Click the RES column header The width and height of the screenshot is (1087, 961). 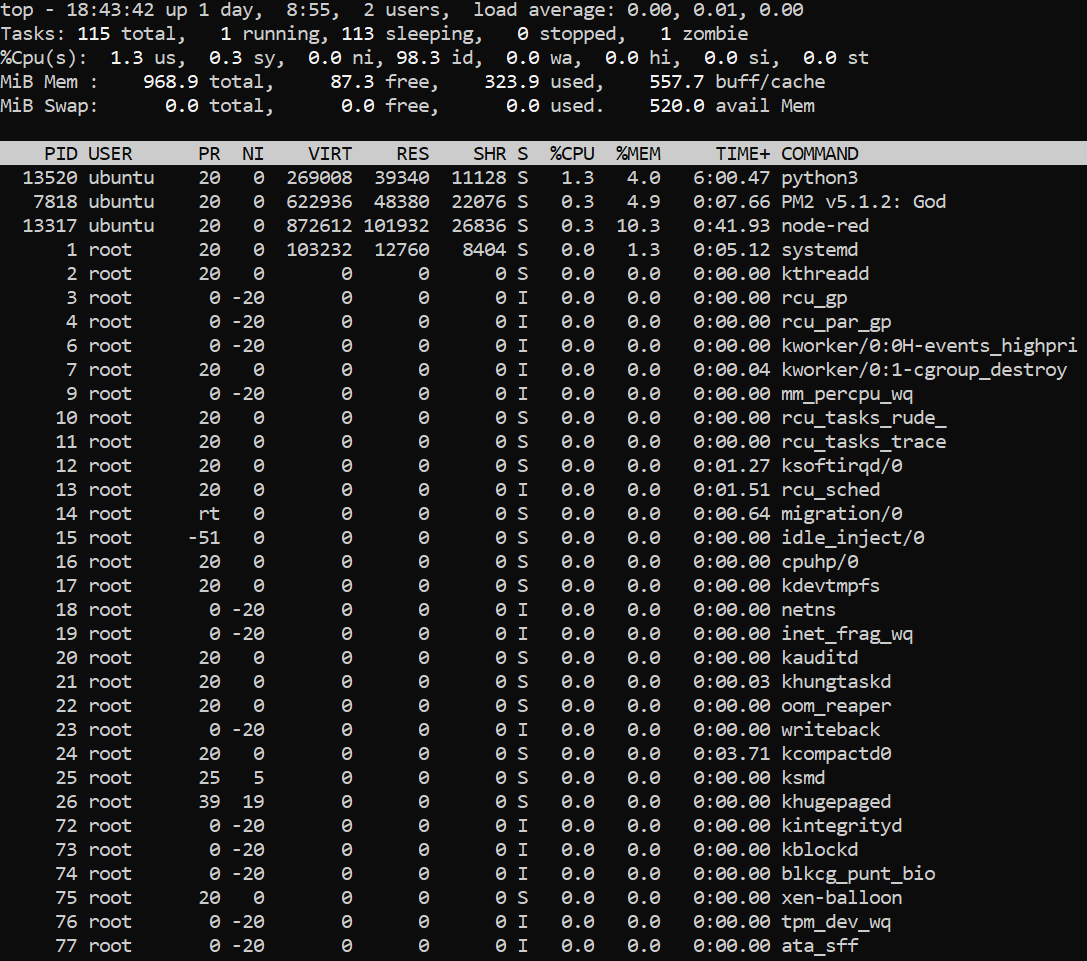point(412,153)
